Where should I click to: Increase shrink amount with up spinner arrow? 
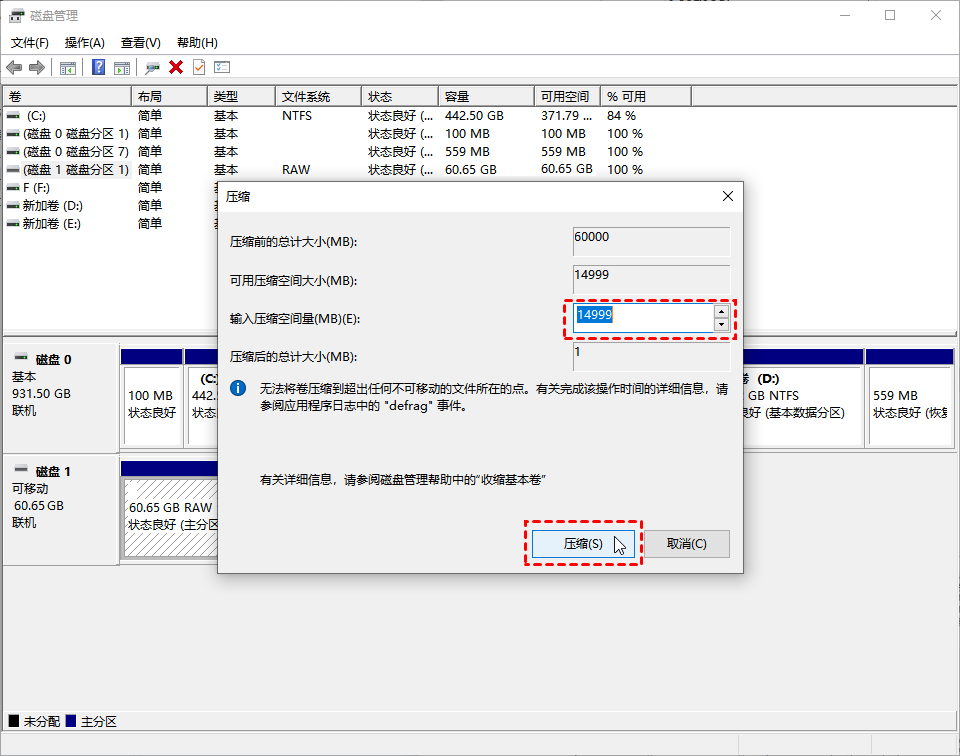coord(721,312)
